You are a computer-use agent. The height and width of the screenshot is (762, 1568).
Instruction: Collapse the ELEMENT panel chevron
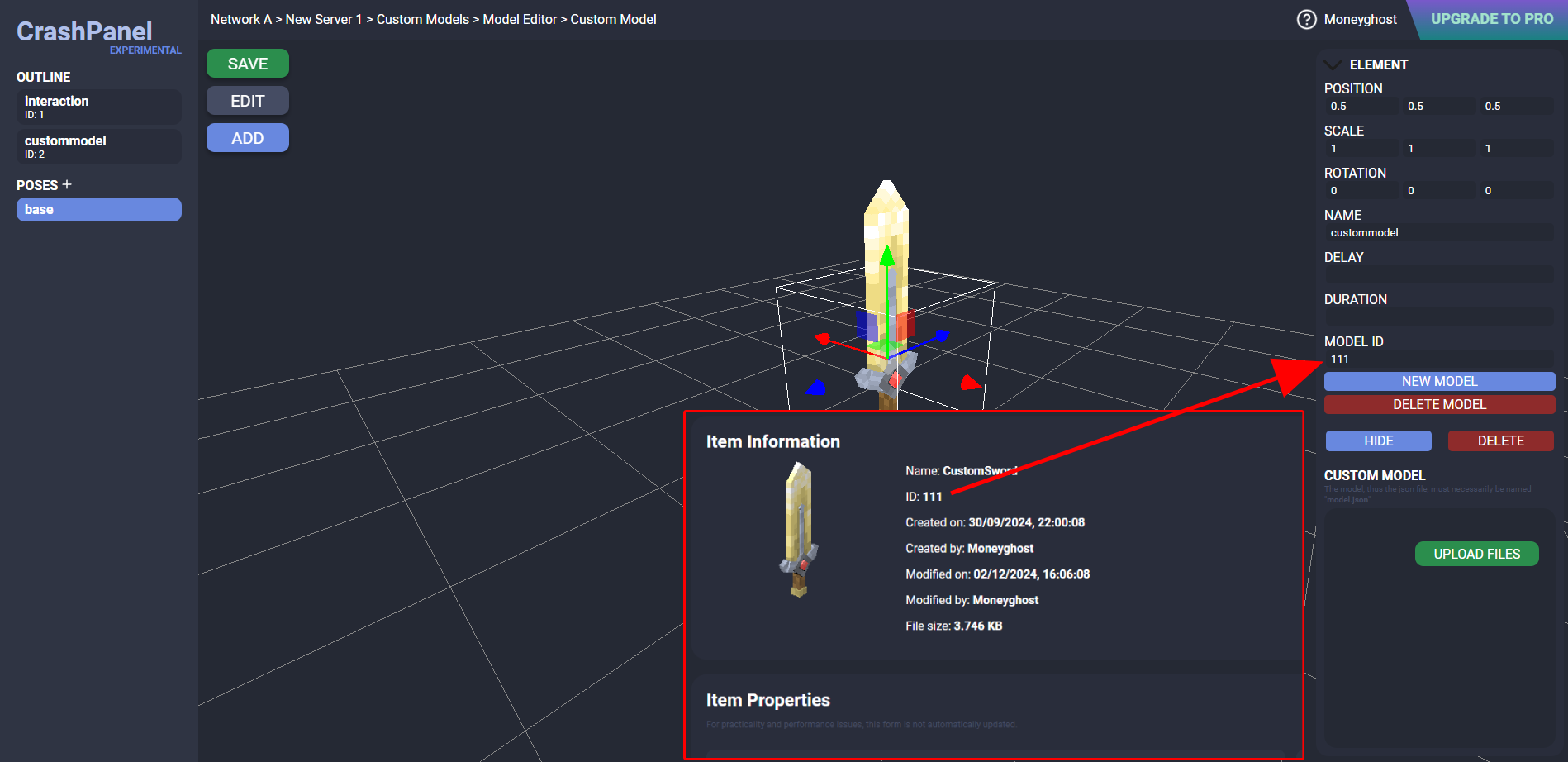pos(1332,64)
